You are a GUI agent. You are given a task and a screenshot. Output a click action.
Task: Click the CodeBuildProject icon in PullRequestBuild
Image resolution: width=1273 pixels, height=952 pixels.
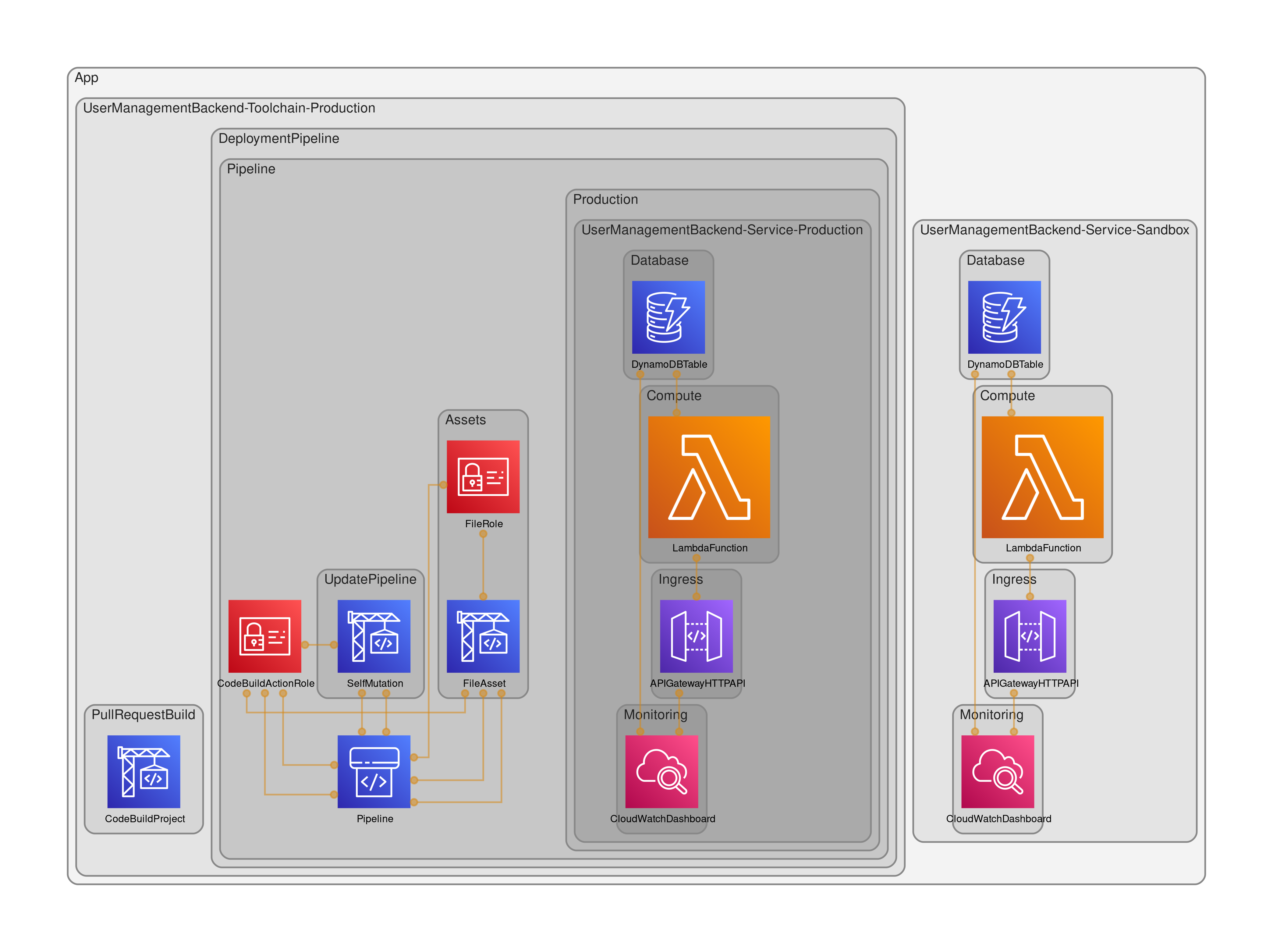coord(143,771)
